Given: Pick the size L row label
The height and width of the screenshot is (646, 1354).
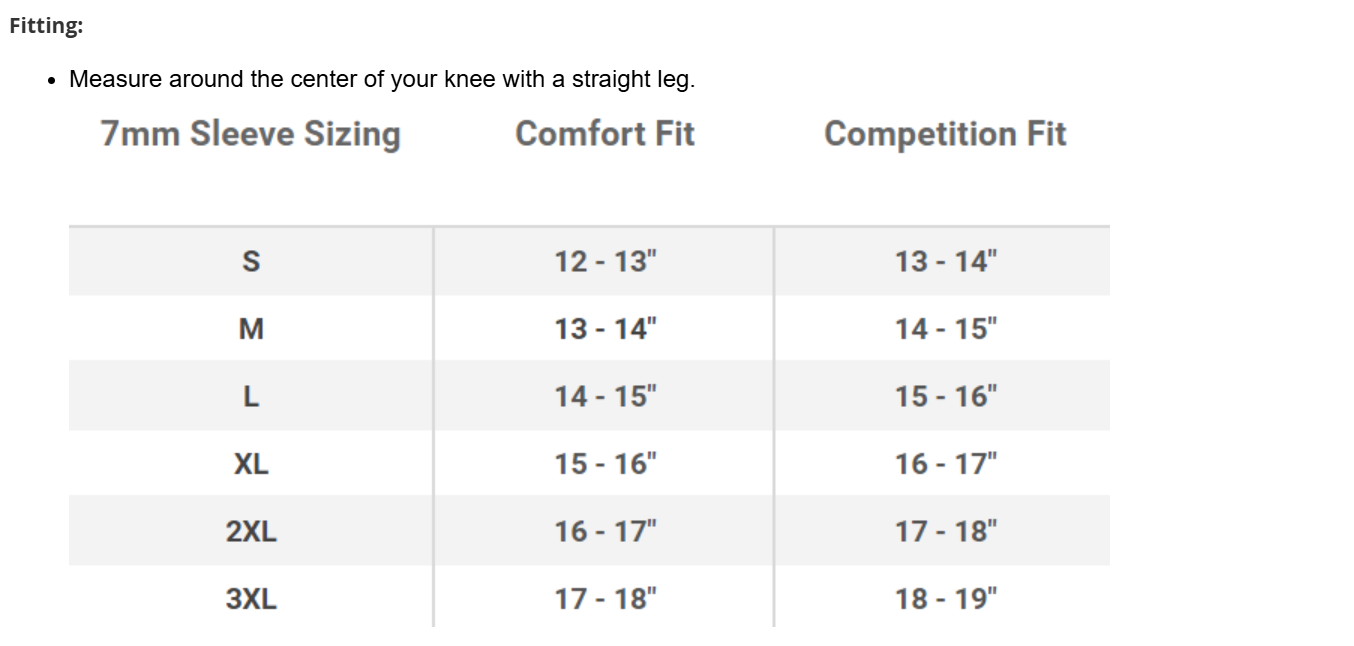Looking at the screenshot, I should (251, 397).
